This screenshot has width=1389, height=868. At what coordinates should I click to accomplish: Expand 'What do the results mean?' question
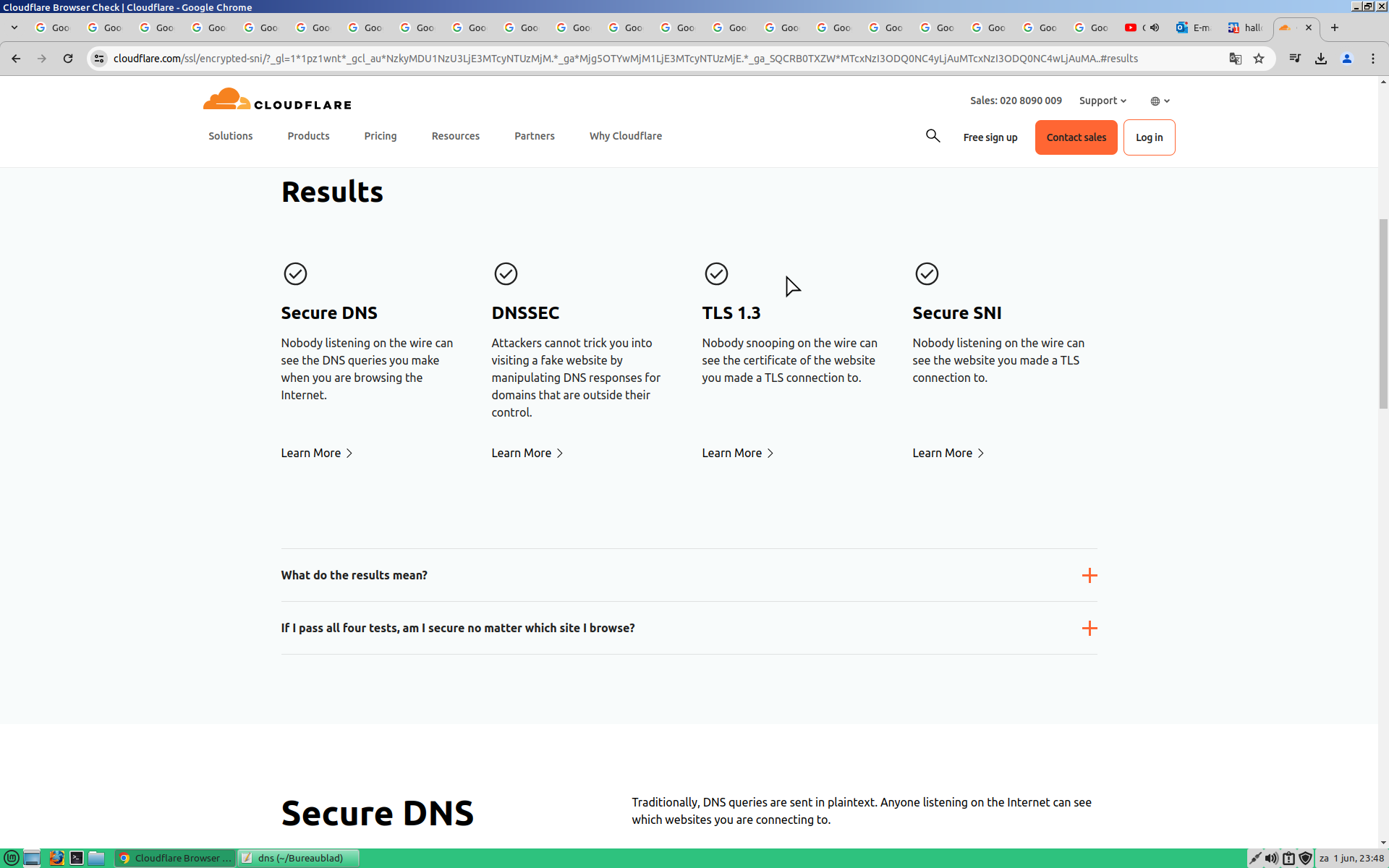click(689, 575)
